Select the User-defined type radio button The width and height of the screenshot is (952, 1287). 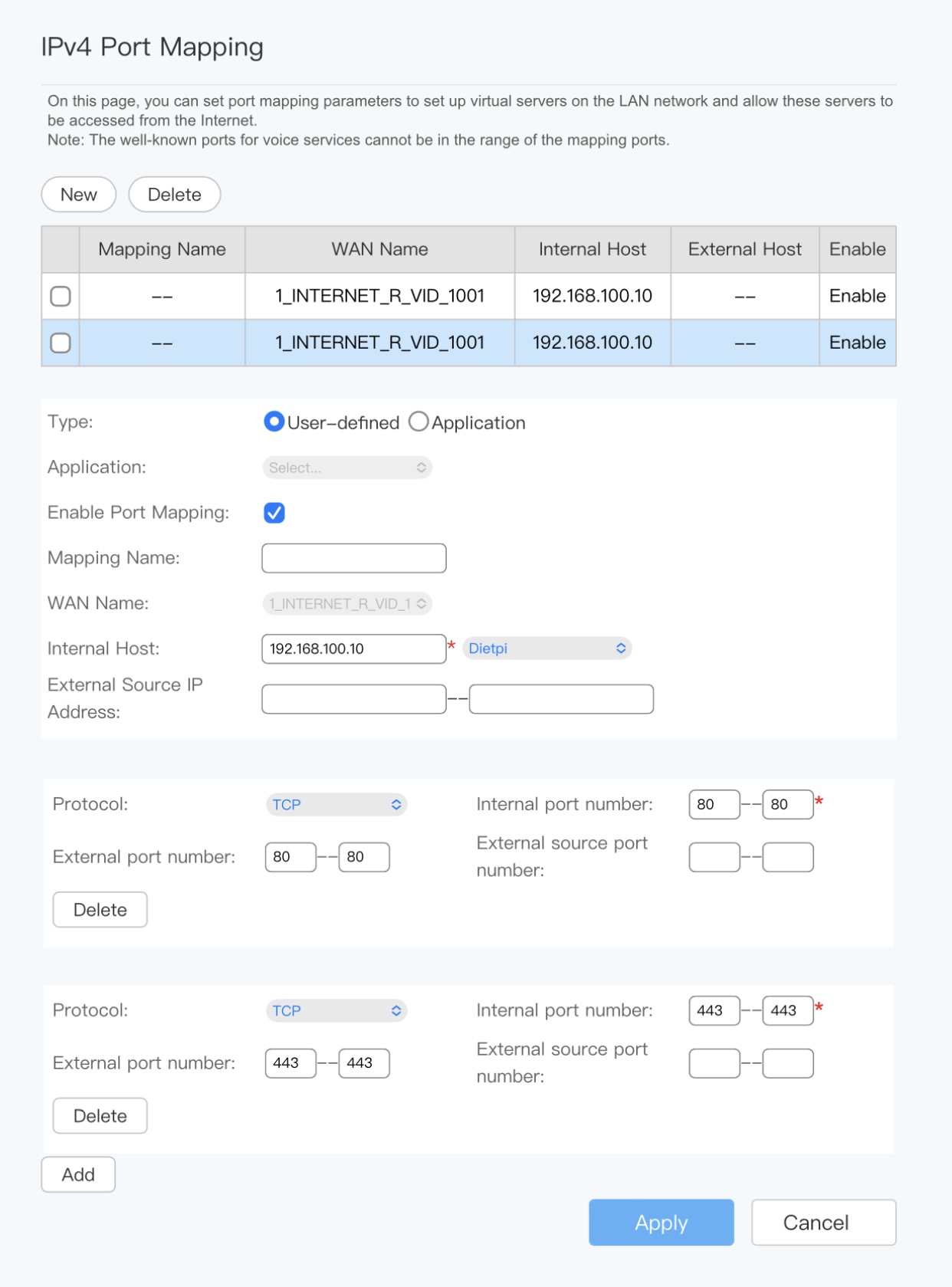click(274, 422)
